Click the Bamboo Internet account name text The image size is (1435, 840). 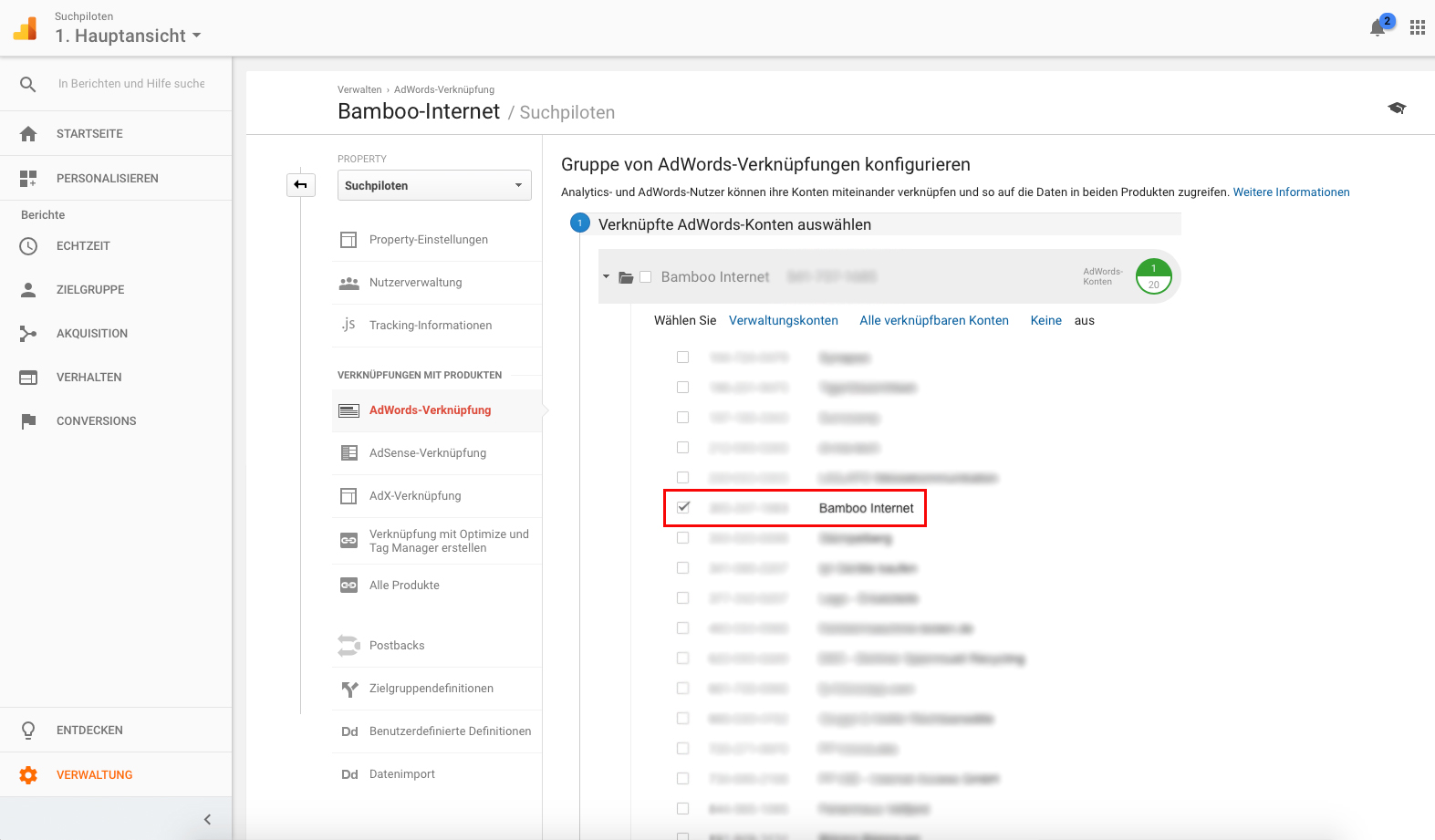click(x=866, y=509)
